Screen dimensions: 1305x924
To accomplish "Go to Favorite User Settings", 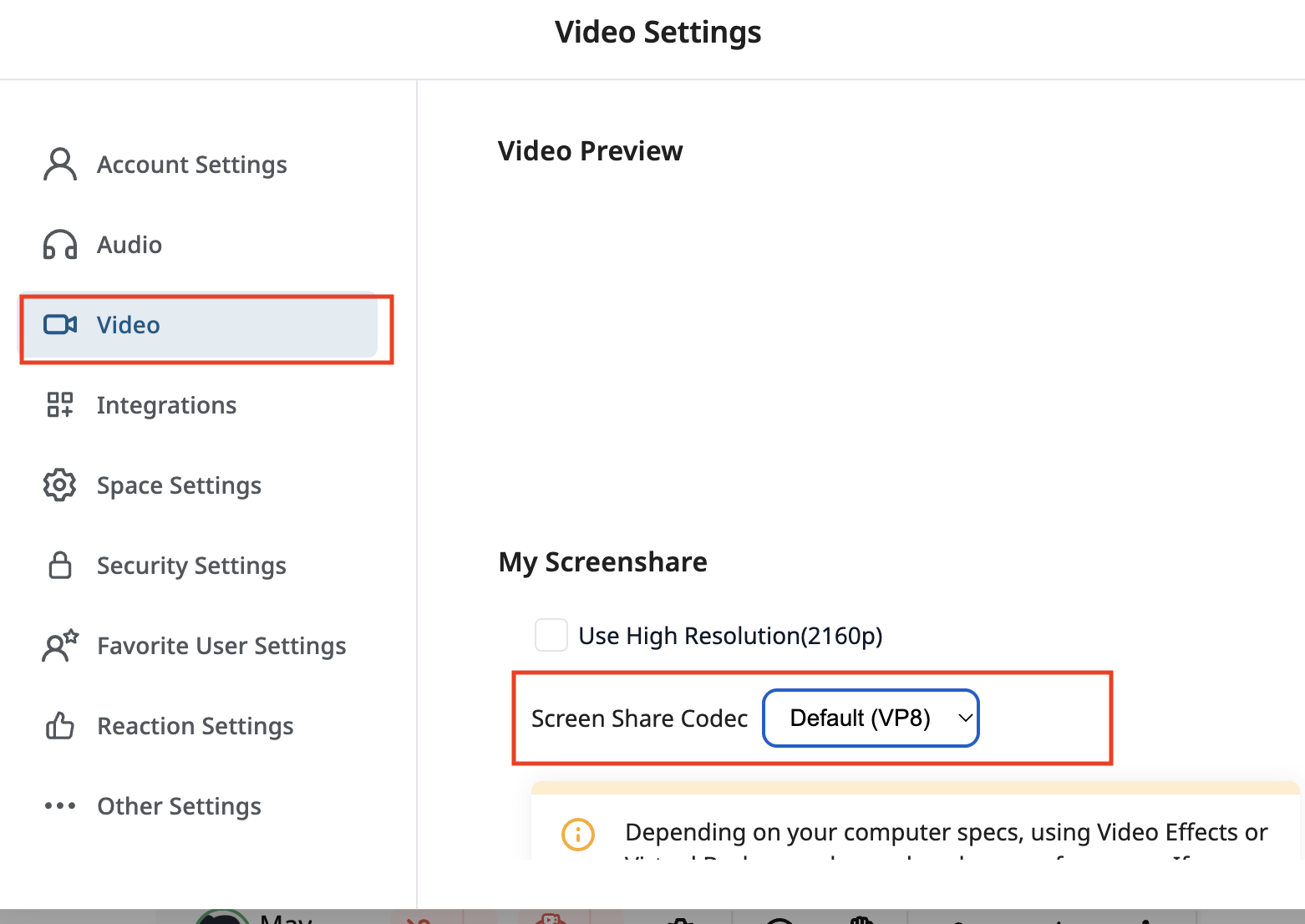I will tap(221, 646).
